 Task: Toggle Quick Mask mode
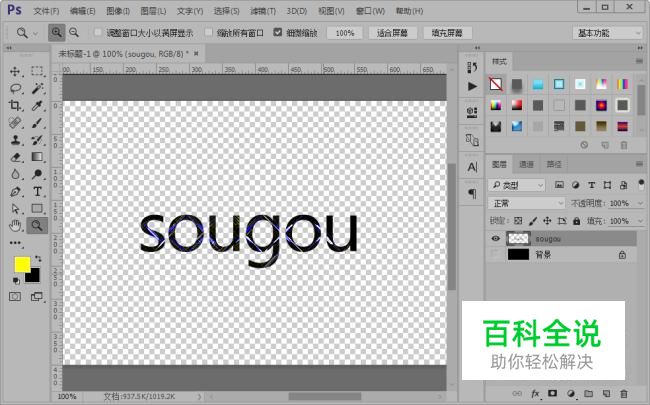point(15,296)
